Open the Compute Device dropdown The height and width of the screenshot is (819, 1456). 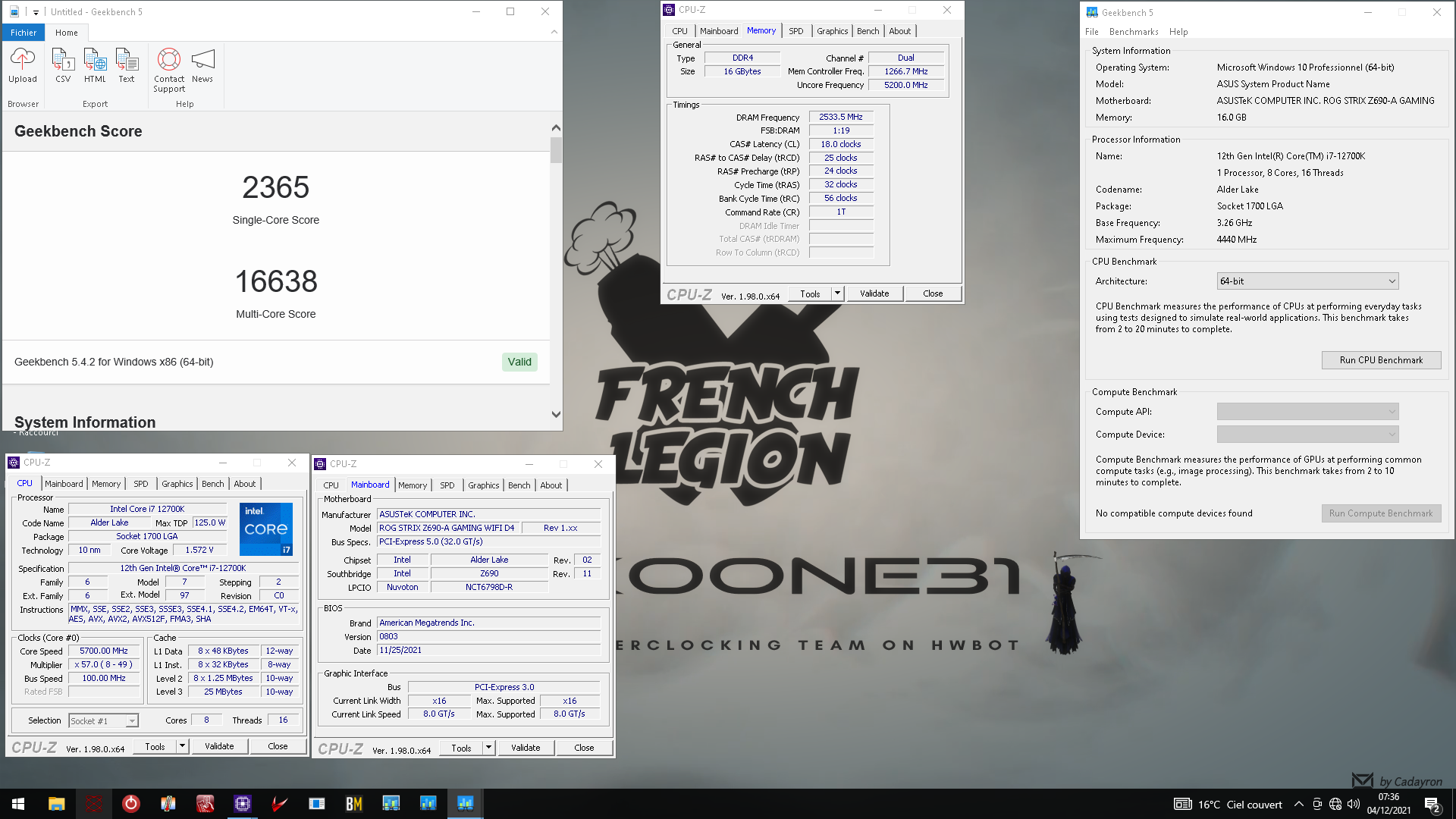pos(1307,435)
